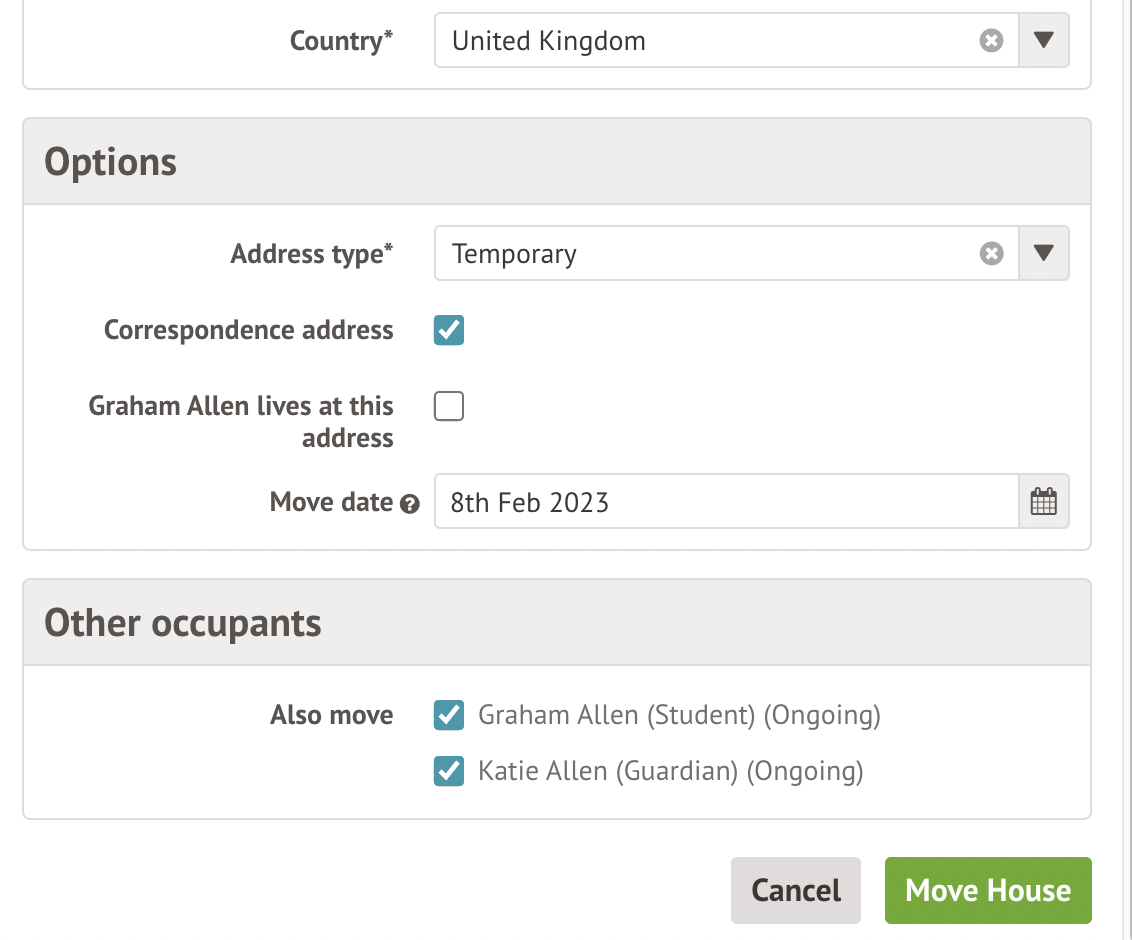Click the Also move label
This screenshot has height=940, width=1132.
331,715
